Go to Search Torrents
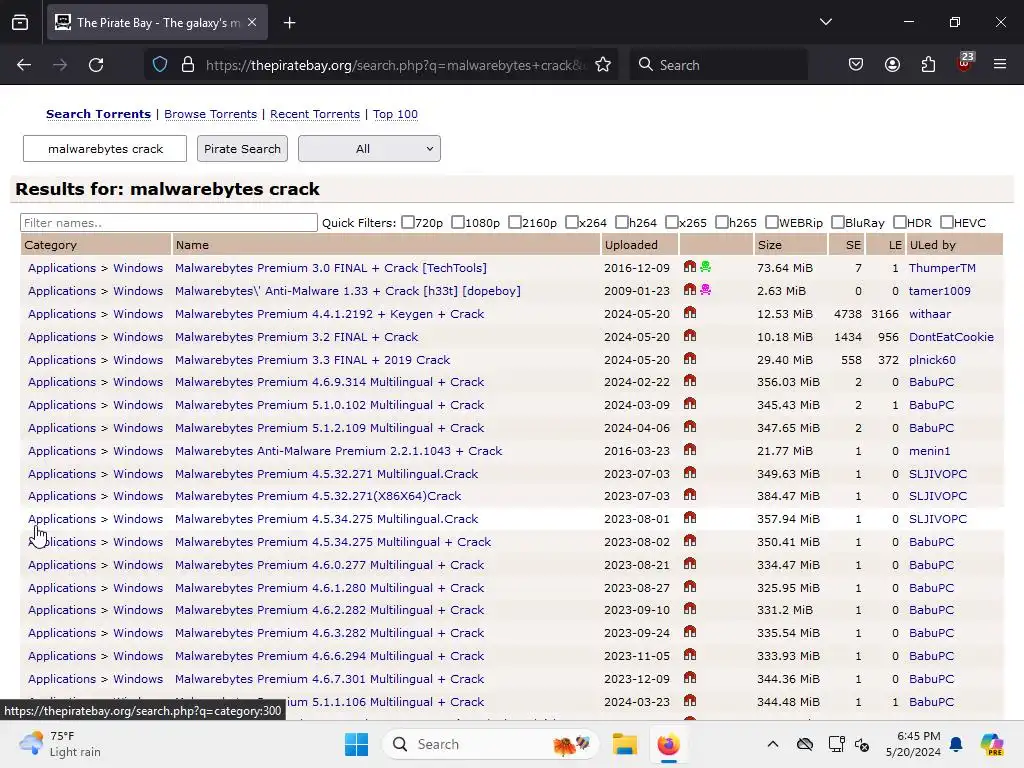This screenshot has height=768, width=1024. point(99,114)
